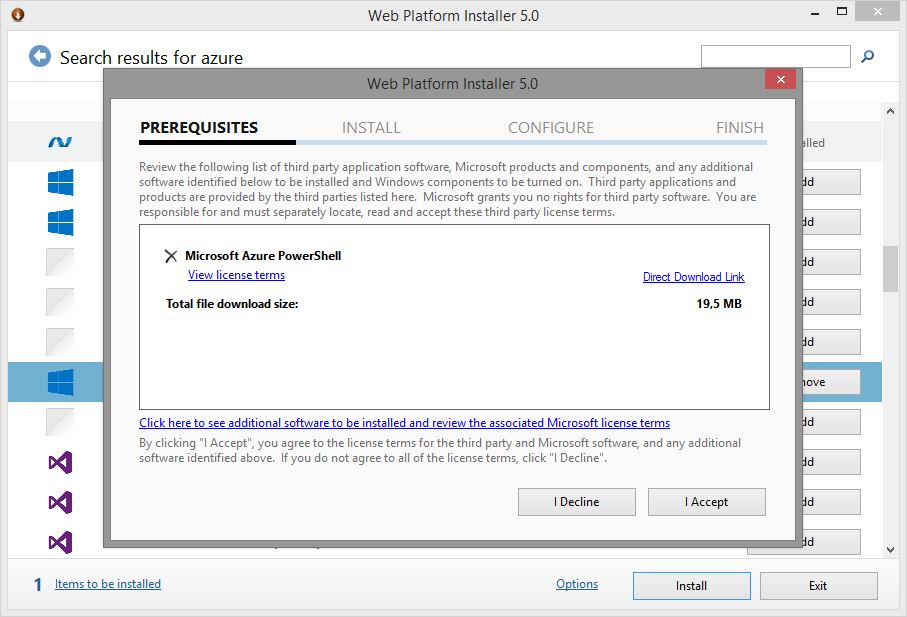907x617 pixels.
Task: Click the Total file download size label
Action: tap(232, 304)
